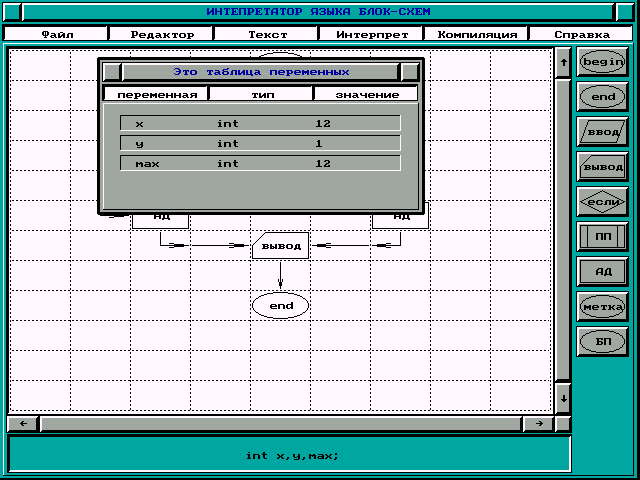Open the Редактор menu
Screen dimensions: 640x480
[x=162, y=34]
